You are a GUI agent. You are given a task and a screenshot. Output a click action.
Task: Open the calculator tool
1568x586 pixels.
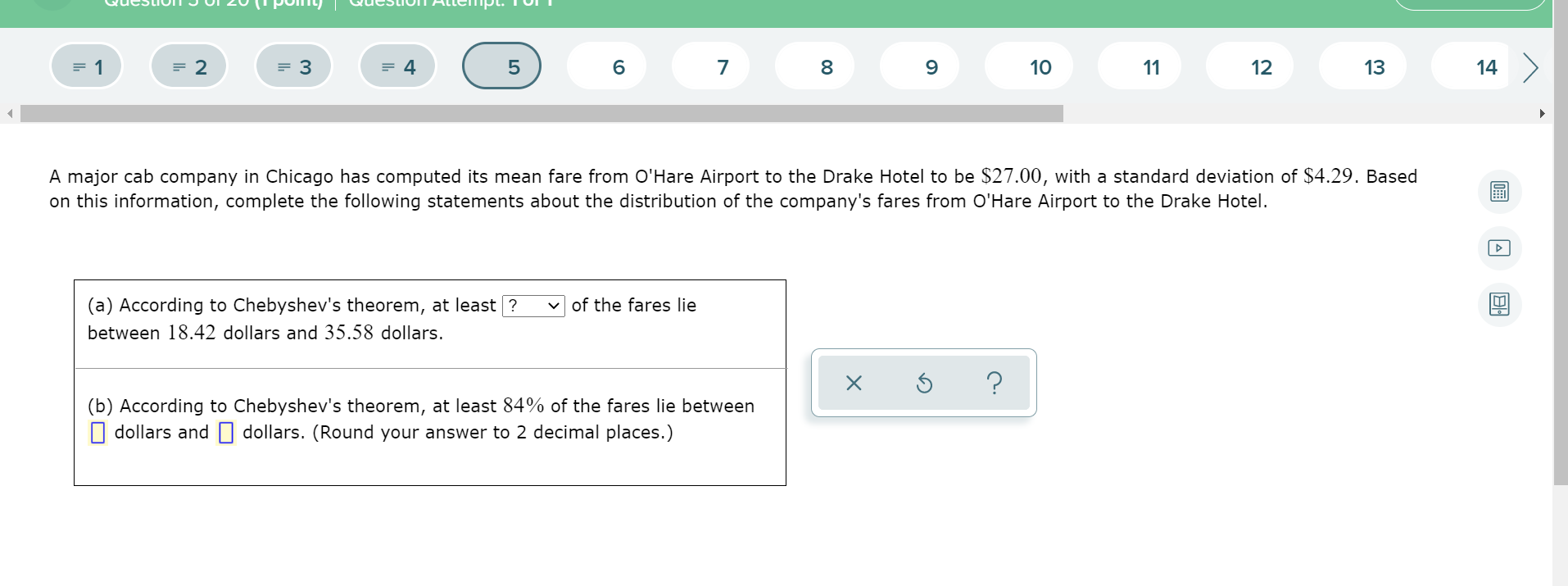pyautogui.click(x=1499, y=191)
